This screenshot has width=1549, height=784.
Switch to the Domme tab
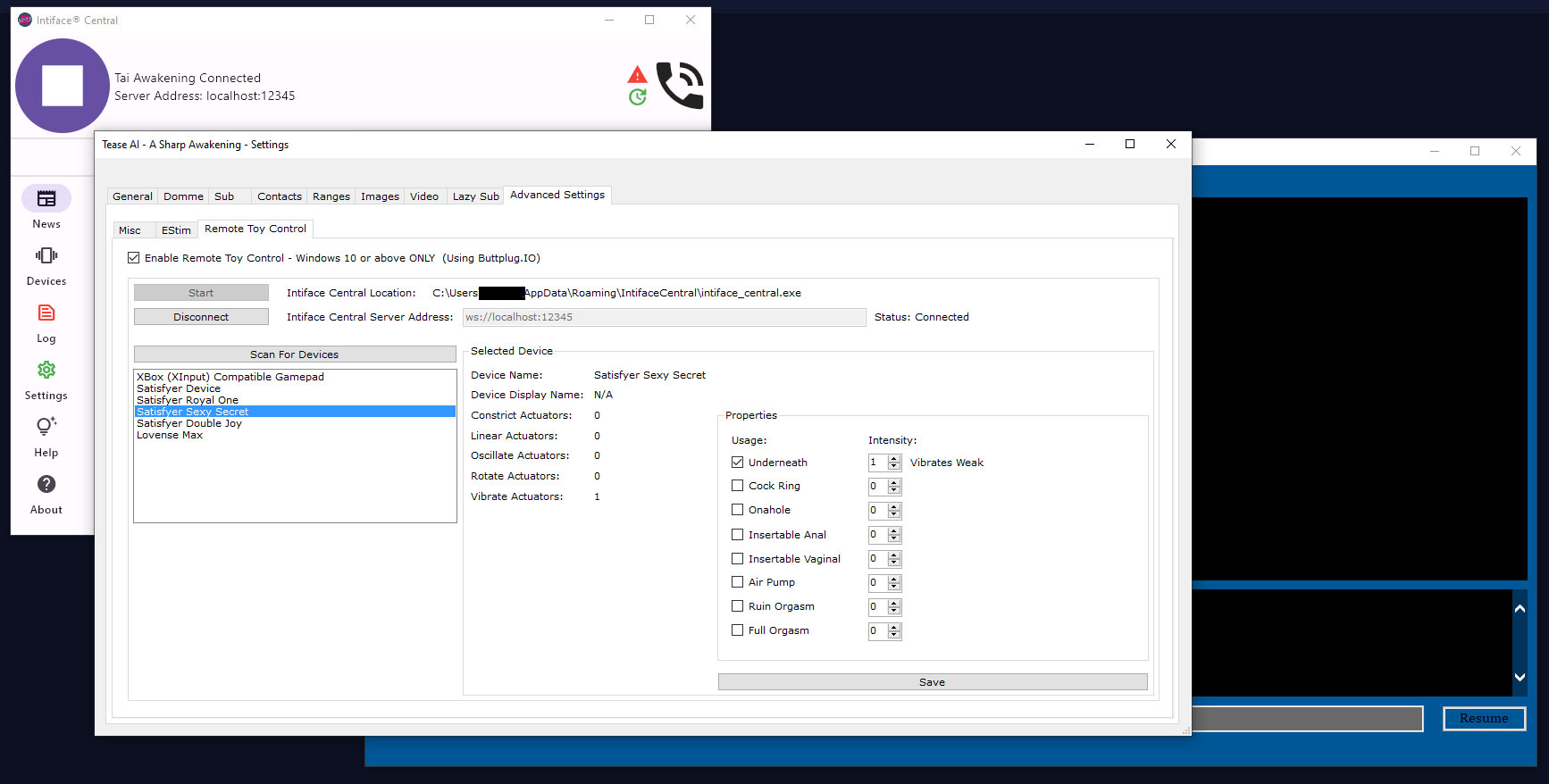pos(183,196)
